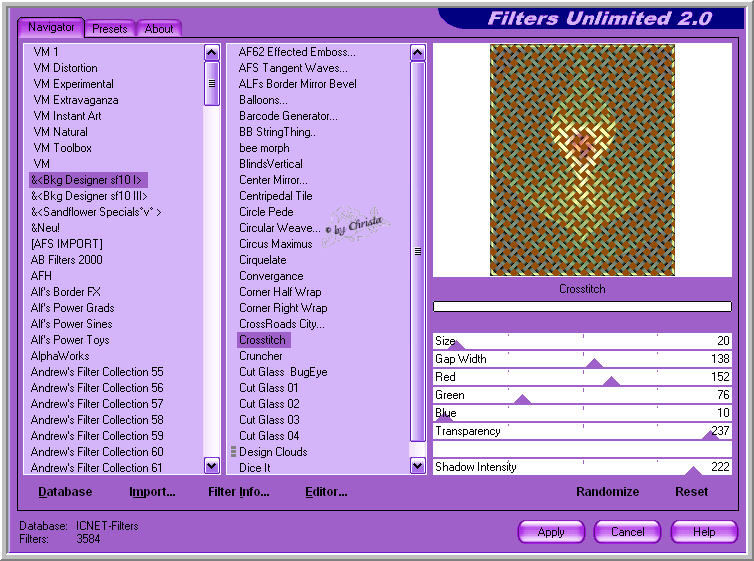Select the VM 1 category
Image resolution: width=754 pixels, height=561 pixels.
46,52
